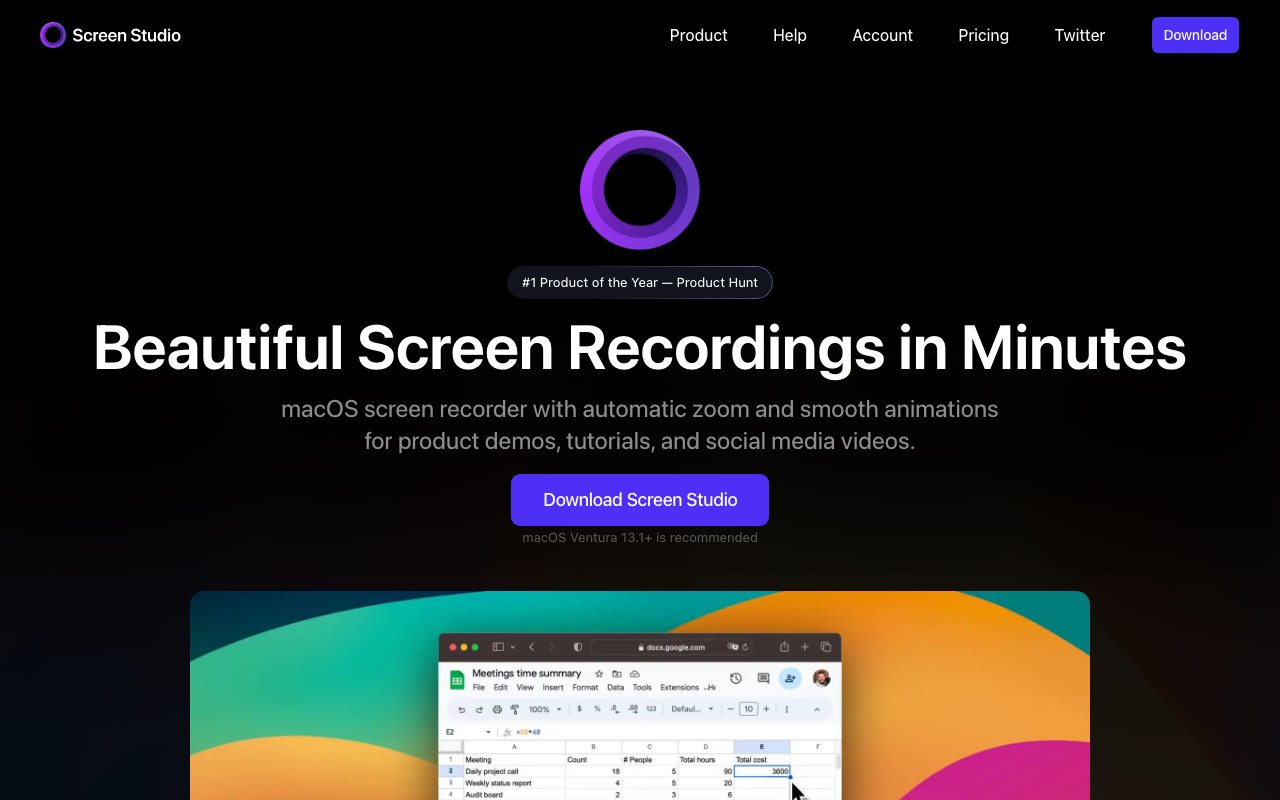Image resolution: width=1280 pixels, height=800 pixels.
Task: Click the translate icon in demo address bar
Action: [733, 647]
